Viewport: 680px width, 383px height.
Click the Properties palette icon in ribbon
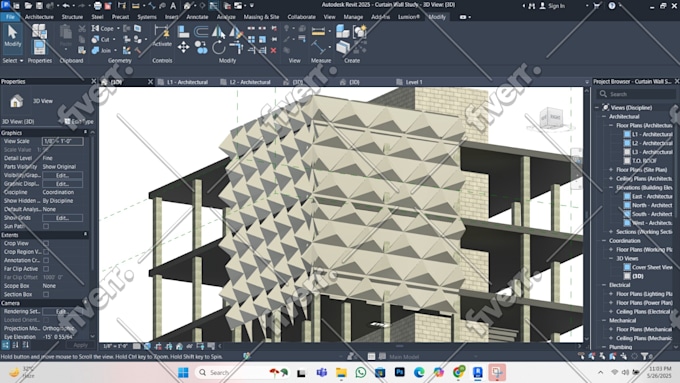pos(39,47)
